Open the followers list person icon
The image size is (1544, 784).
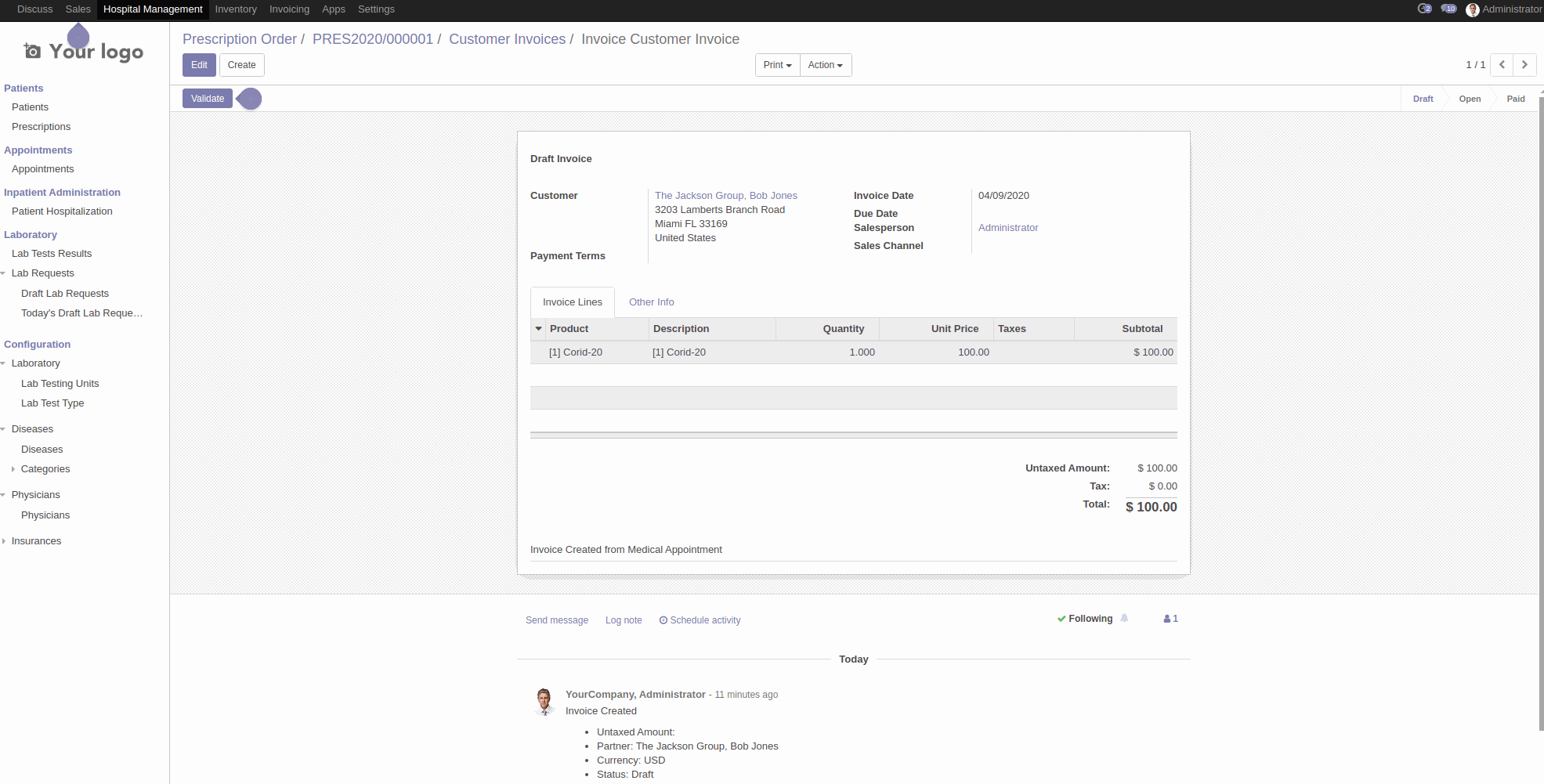point(1170,619)
